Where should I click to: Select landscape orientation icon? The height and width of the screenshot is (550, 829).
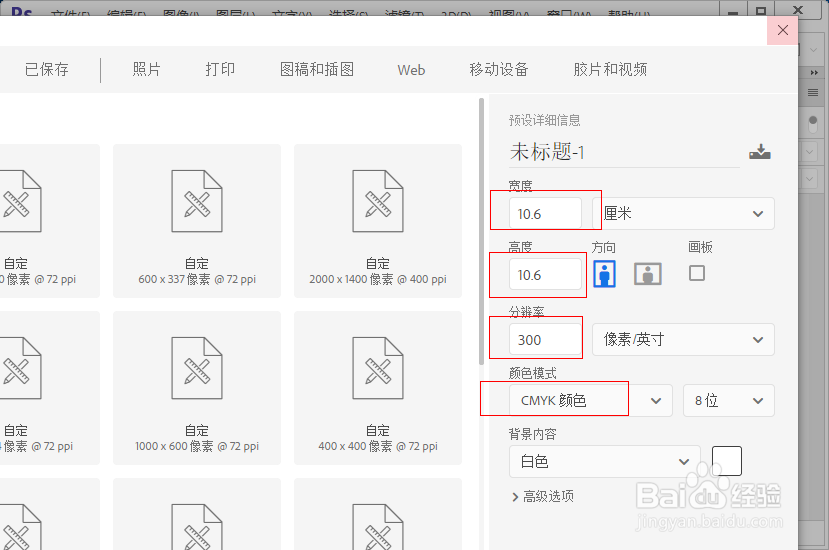pos(648,274)
